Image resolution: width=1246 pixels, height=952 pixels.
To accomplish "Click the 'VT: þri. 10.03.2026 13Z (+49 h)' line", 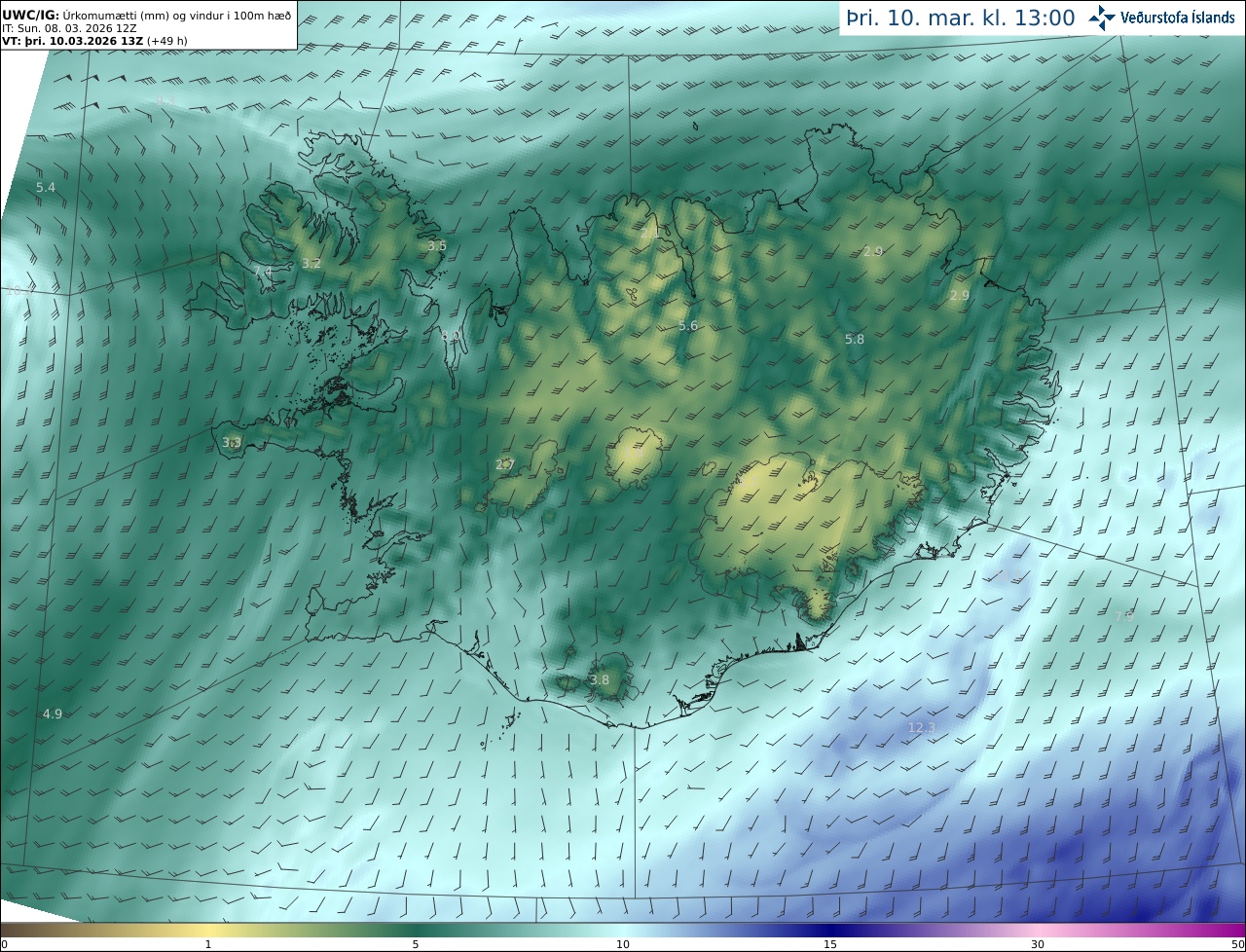I will point(95,42).
